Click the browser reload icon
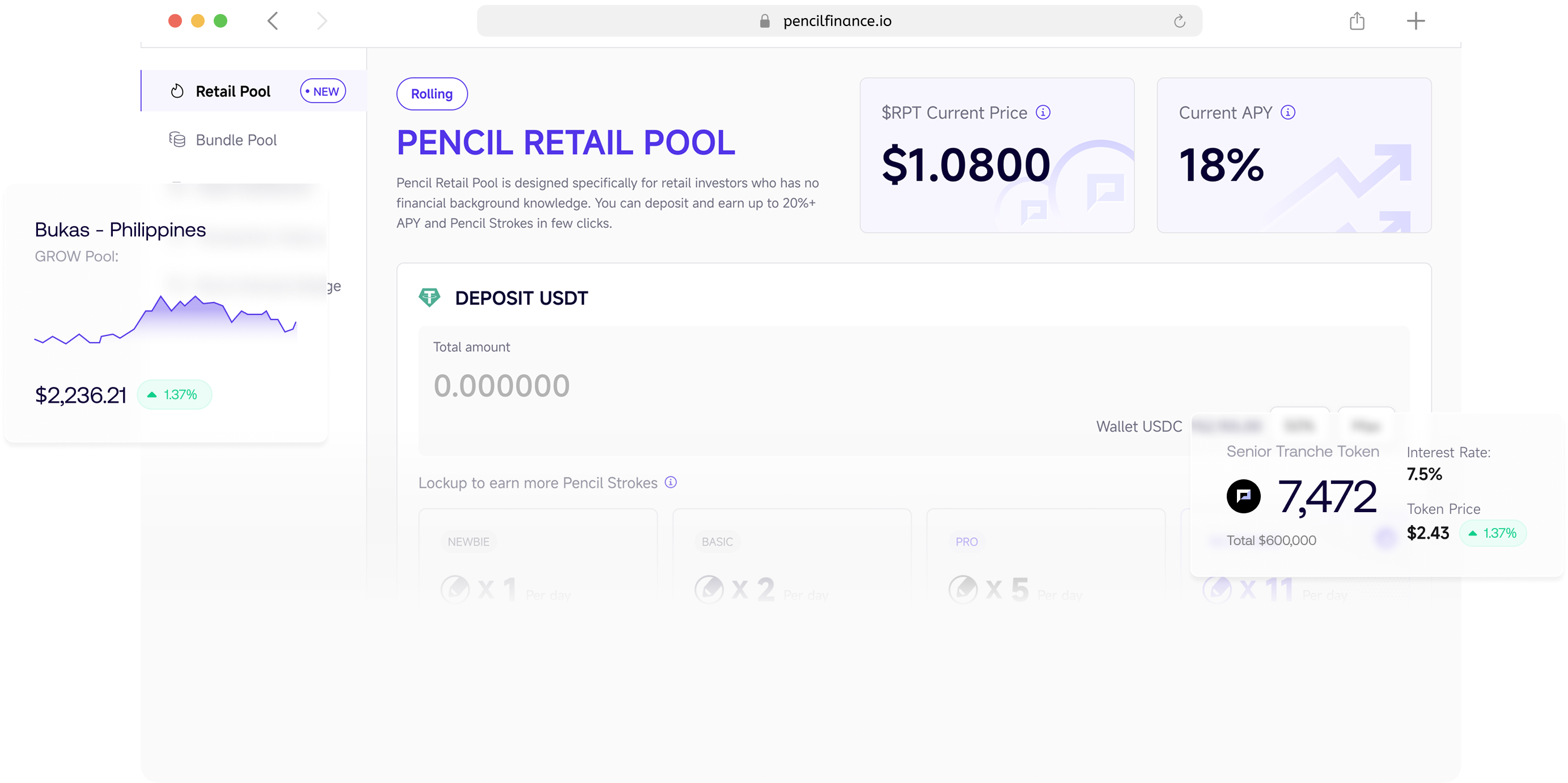Viewport: 1568px width, 783px height. 1180,22
